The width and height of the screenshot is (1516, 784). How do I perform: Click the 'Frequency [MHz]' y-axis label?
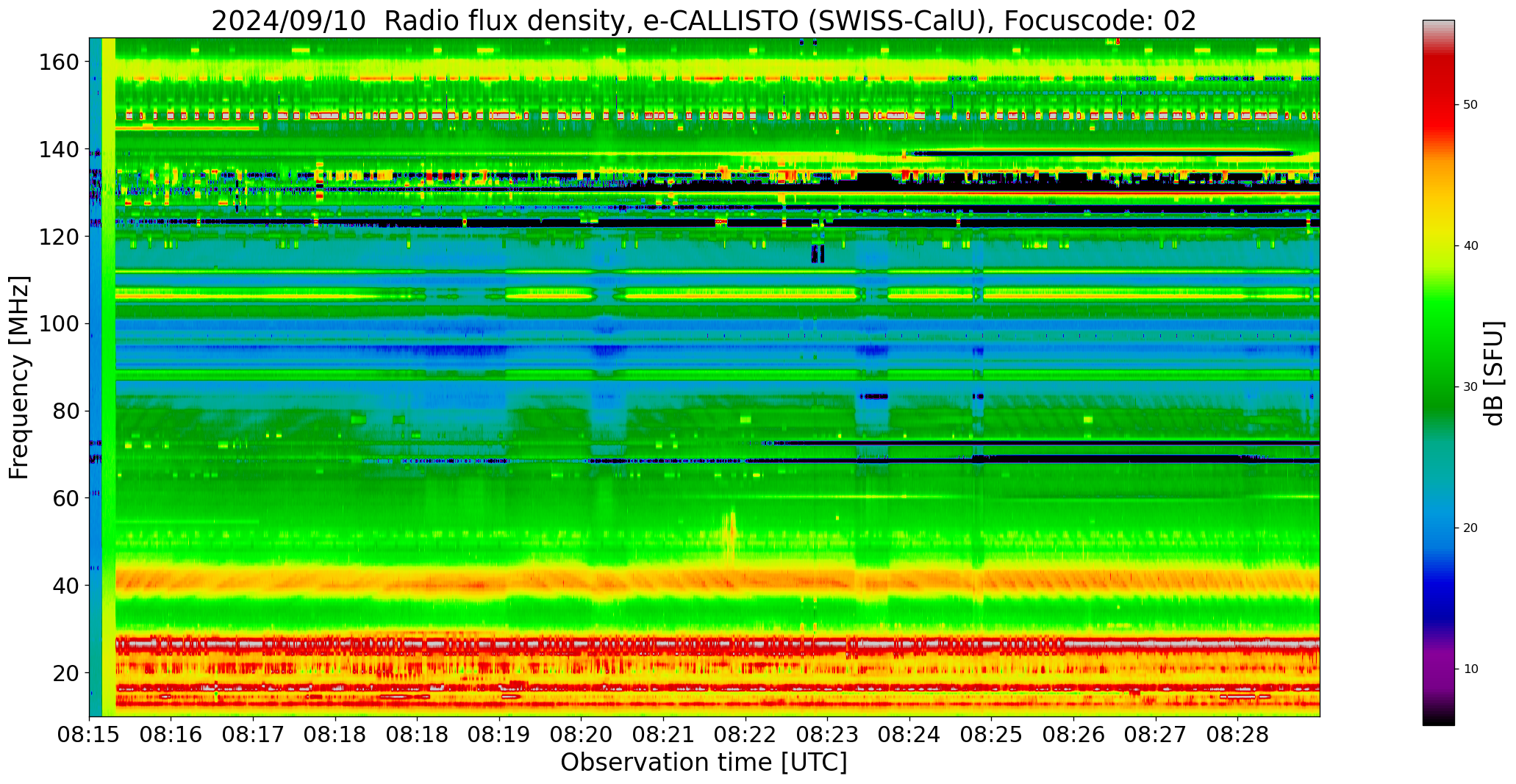tap(20, 377)
